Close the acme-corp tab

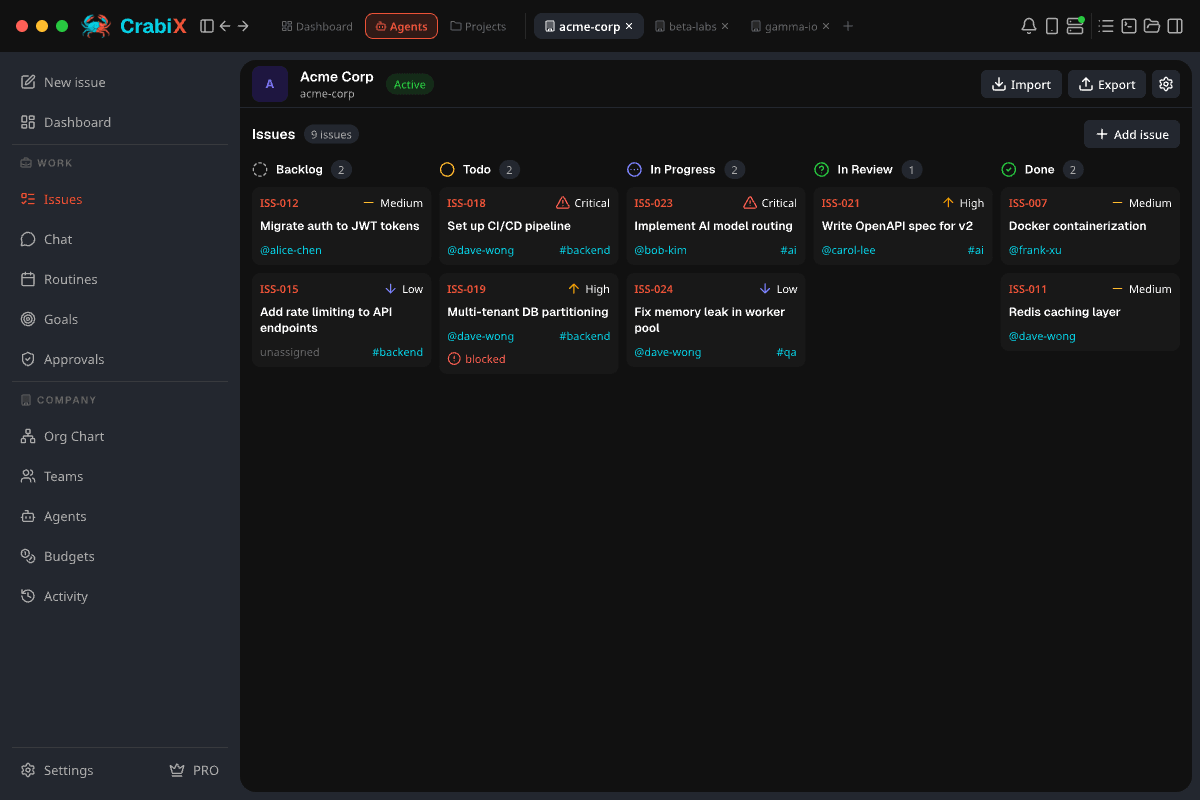coord(629,26)
